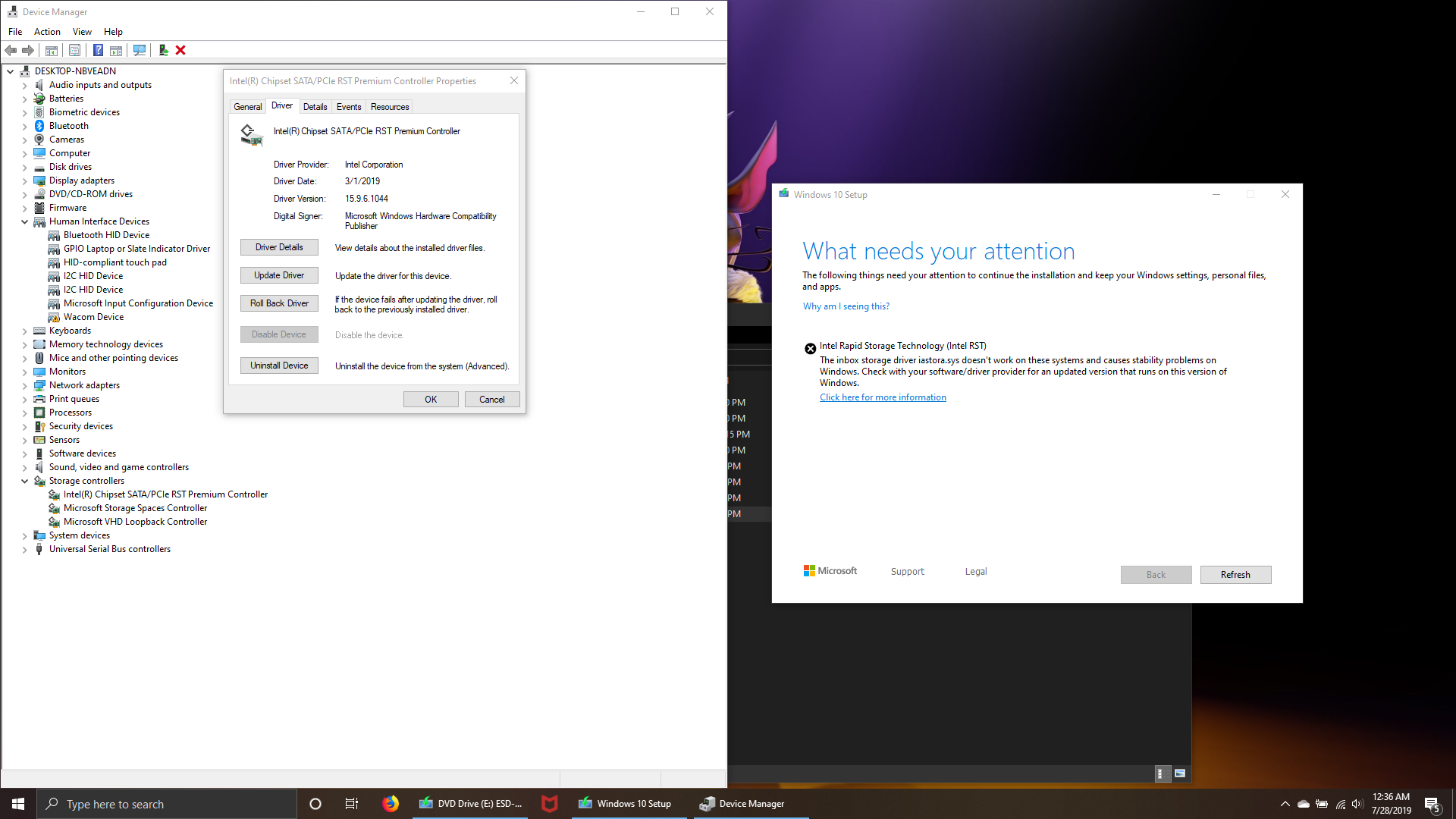Toggle the console tree pane toolbar icon
The image size is (1456, 819).
coord(52,50)
